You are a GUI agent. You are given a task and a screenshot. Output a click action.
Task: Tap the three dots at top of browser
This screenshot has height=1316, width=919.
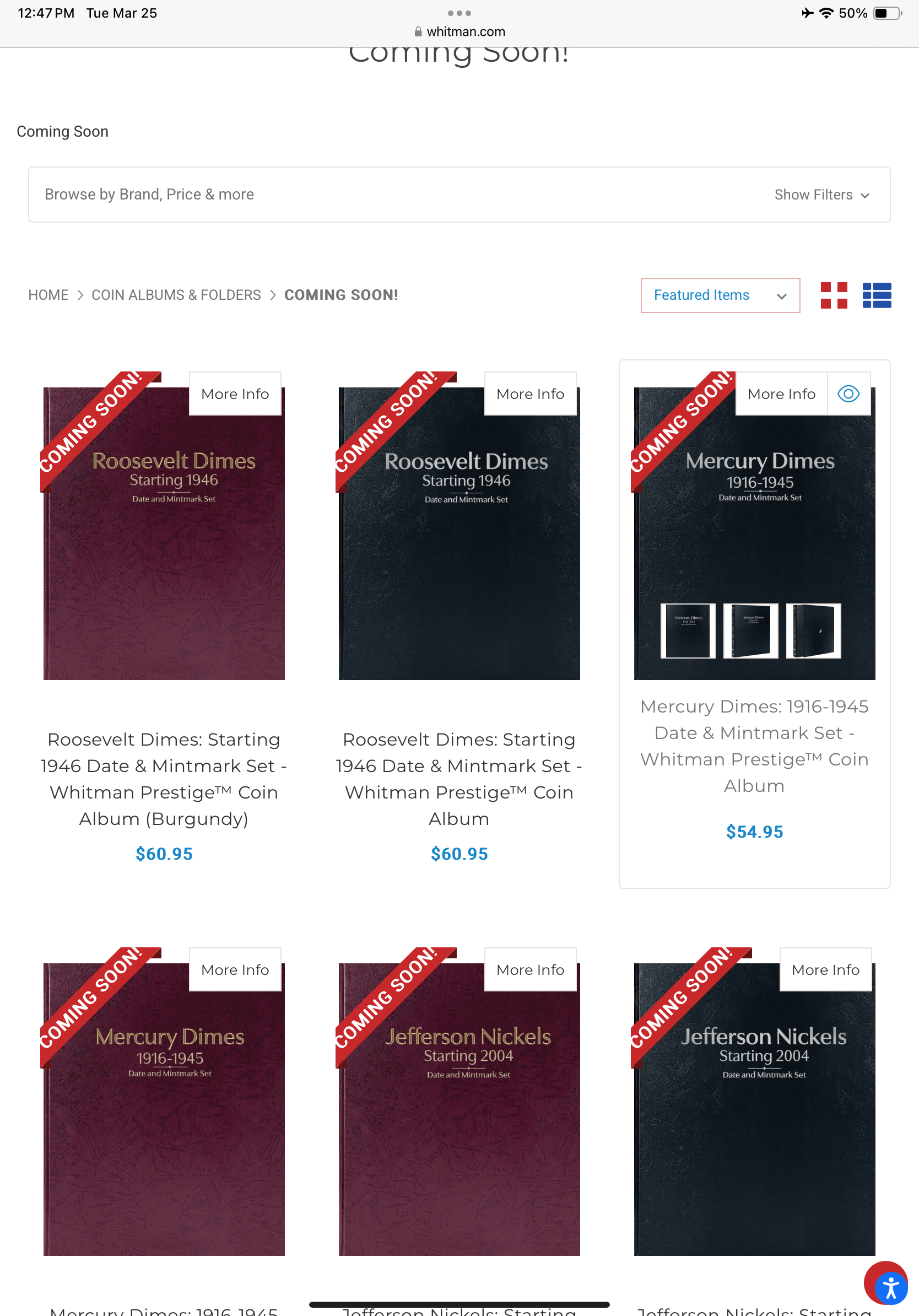(x=459, y=13)
